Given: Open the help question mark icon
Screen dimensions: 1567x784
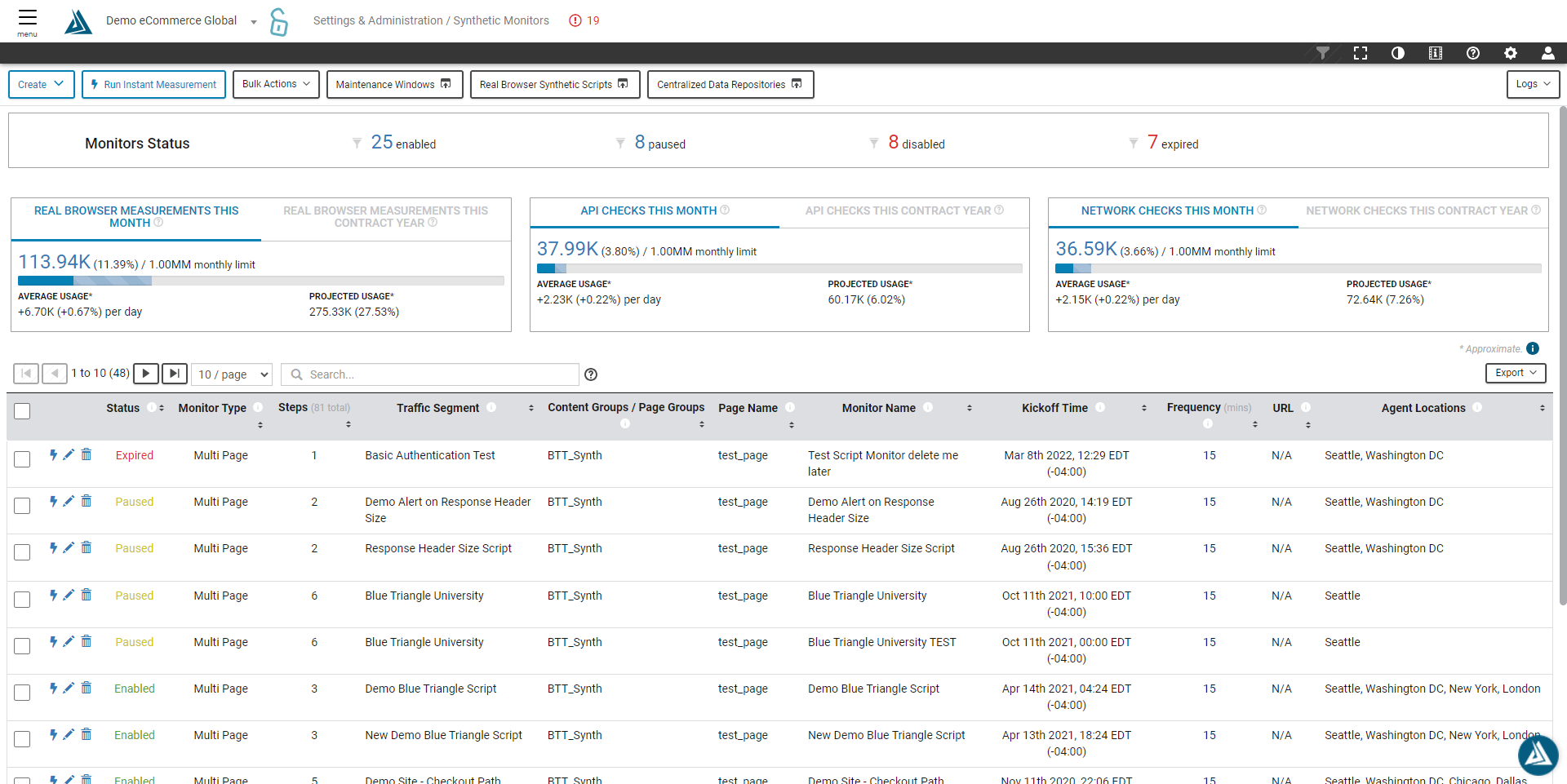Looking at the screenshot, I should click(x=1472, y=53).
